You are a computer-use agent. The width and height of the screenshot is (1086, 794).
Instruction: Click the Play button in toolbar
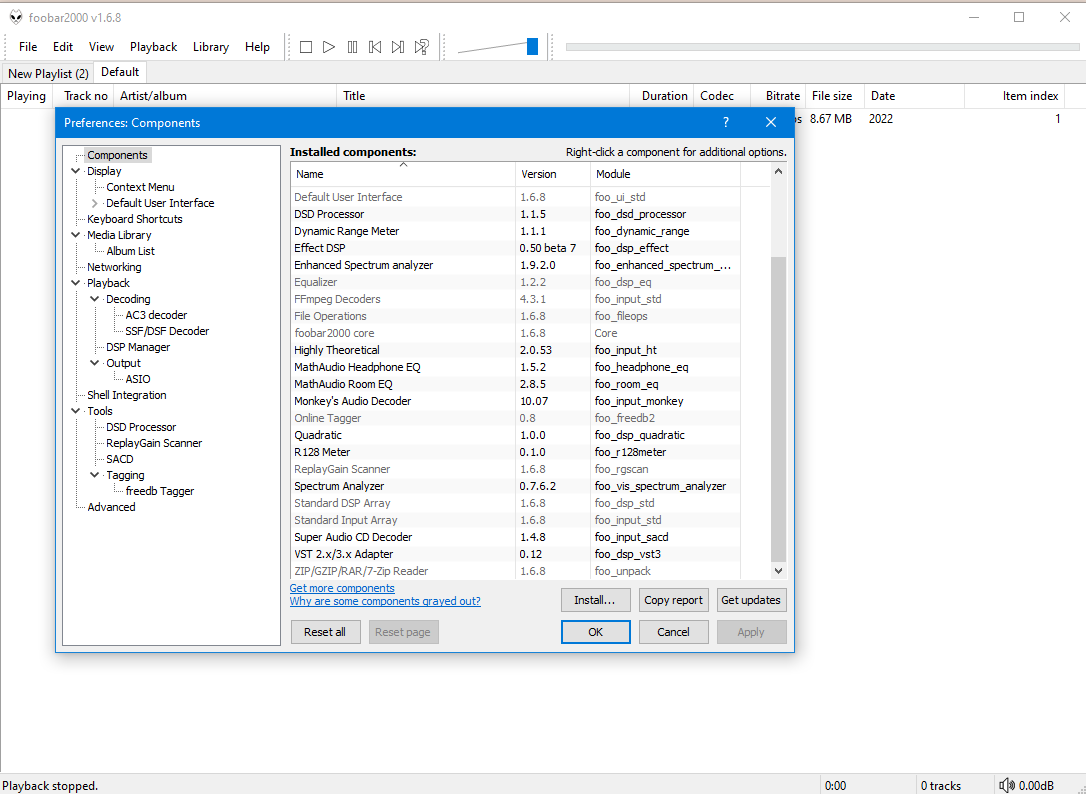click(x=329, y=47)
